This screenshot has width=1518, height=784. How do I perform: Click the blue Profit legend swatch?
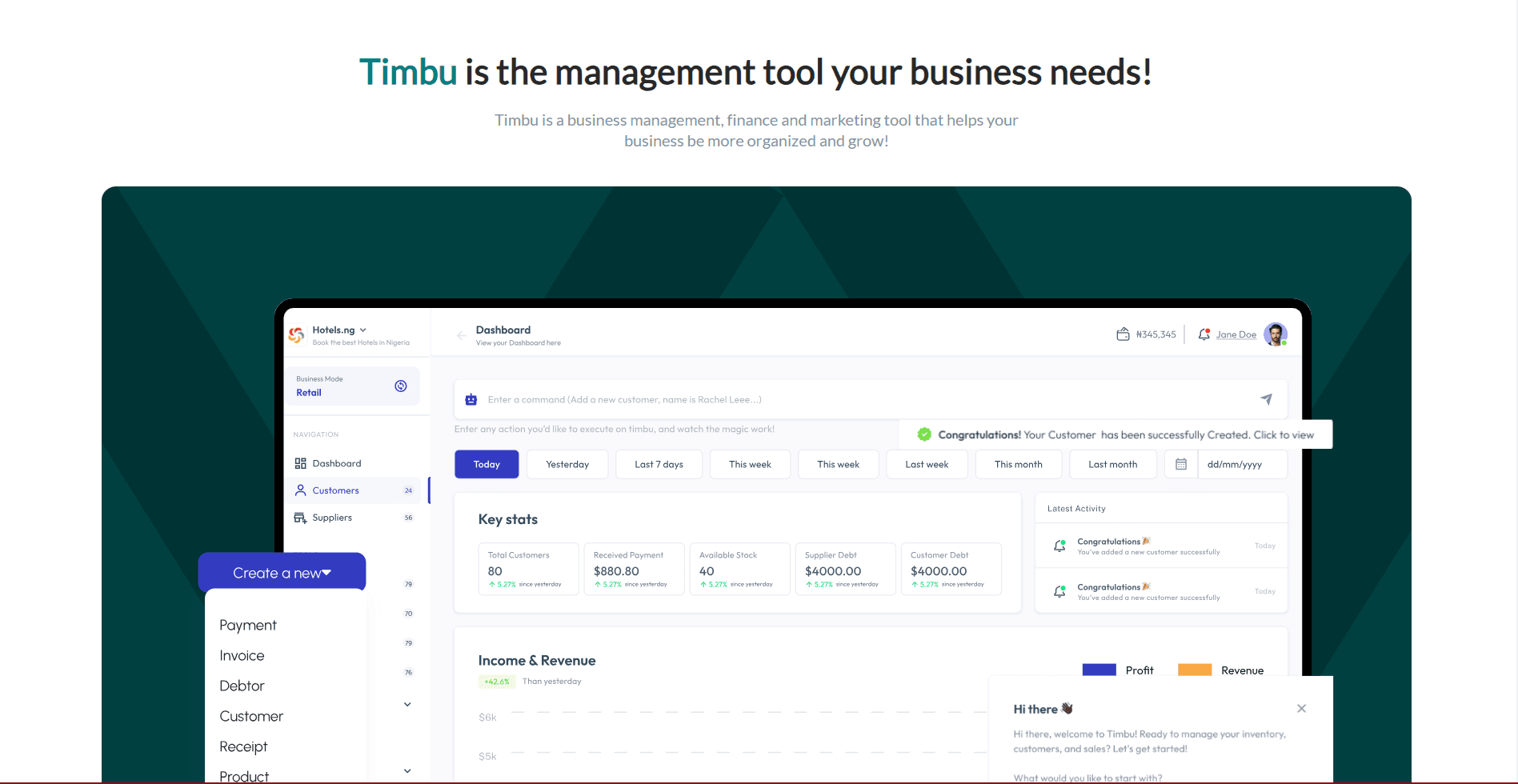(1099, 670)
